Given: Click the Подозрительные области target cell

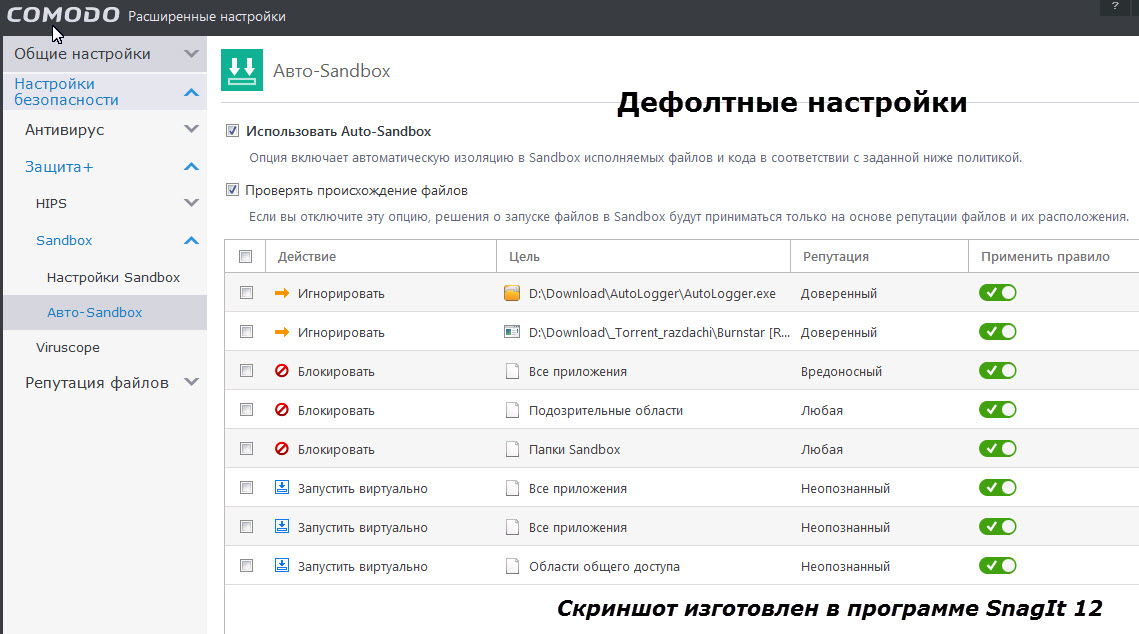Looking at the screenshot, I should pyautogui.click(x=606, y=410).
